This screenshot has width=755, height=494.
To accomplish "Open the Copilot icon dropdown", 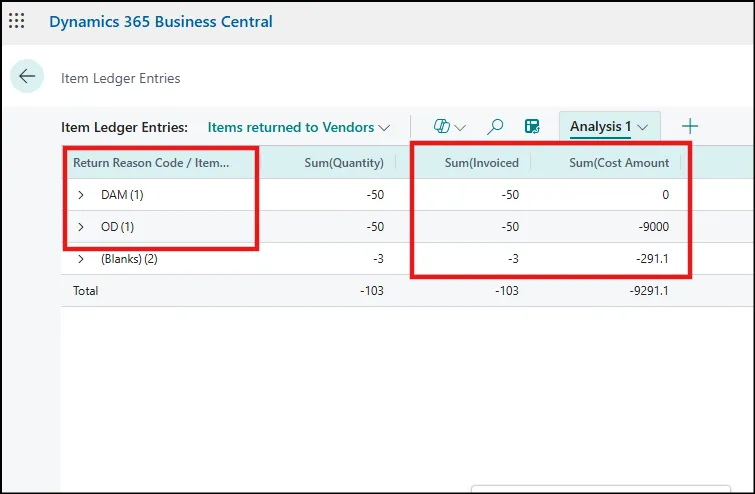I will pos(449,127).
